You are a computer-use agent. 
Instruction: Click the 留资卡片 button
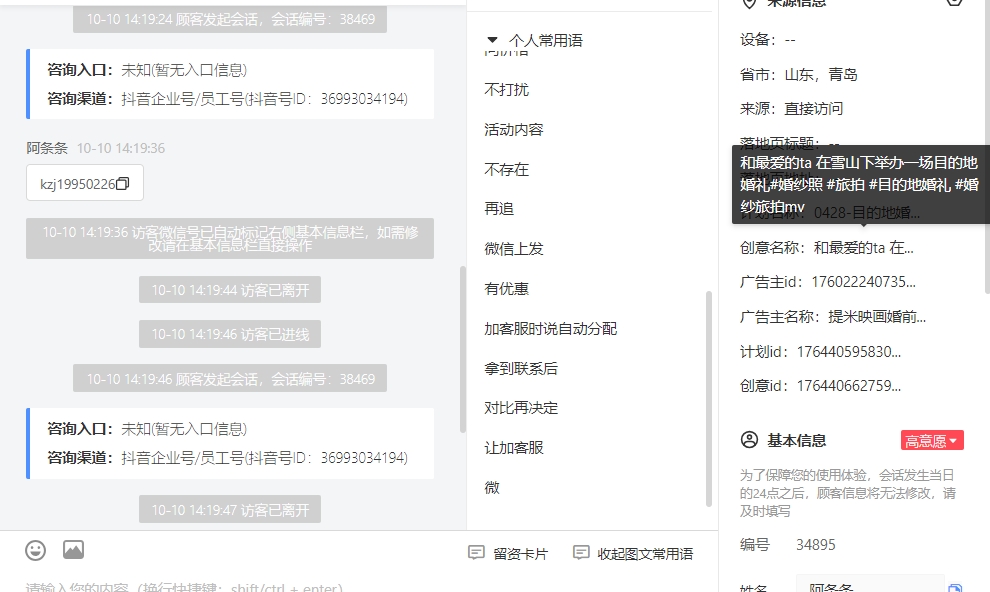click(508, 554)
